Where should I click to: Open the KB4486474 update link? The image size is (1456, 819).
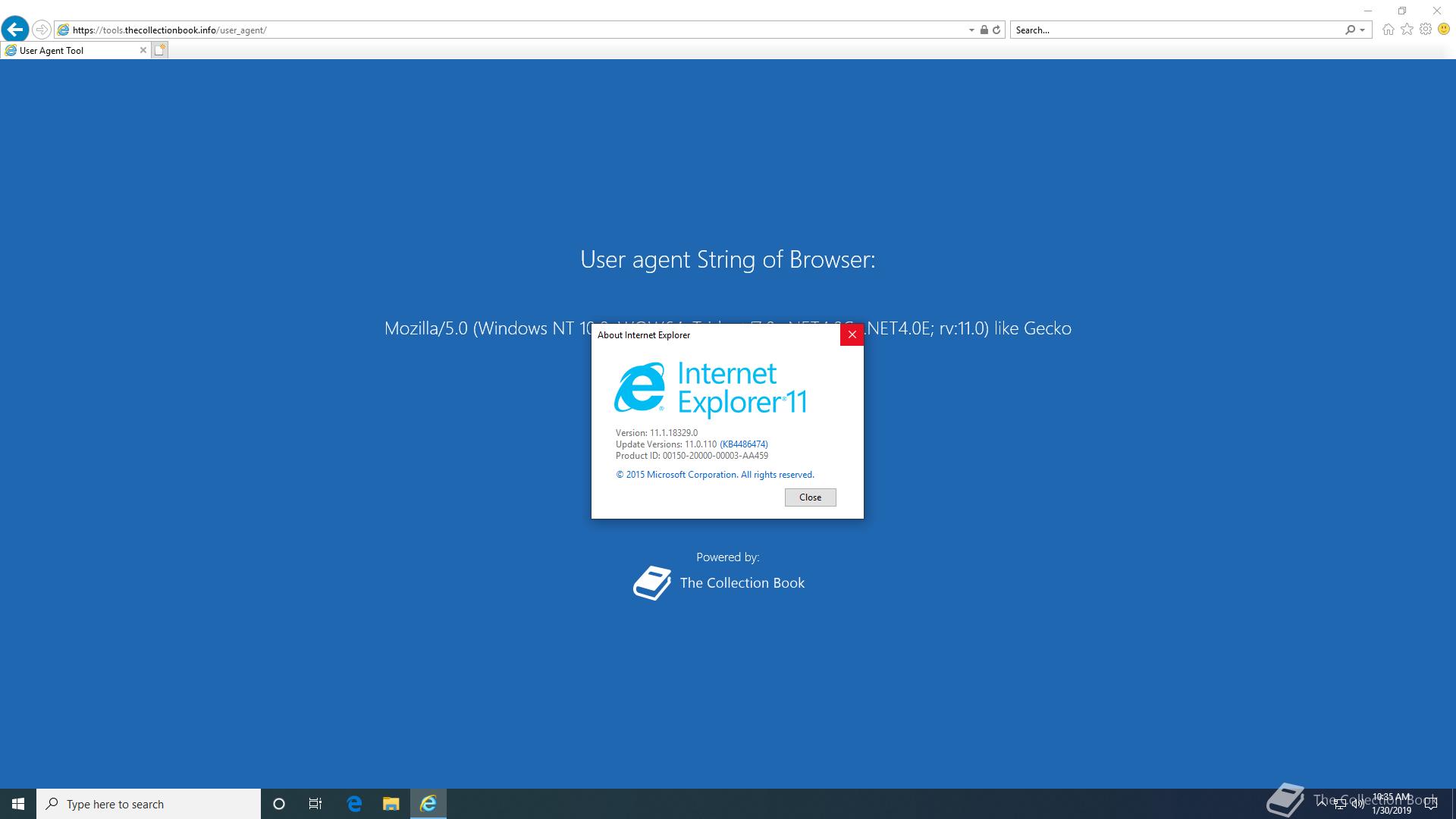(743, 444)
